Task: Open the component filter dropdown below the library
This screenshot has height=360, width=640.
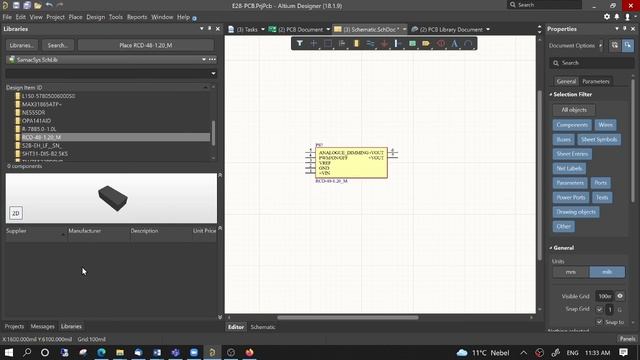Action: (x=213, y=73)
